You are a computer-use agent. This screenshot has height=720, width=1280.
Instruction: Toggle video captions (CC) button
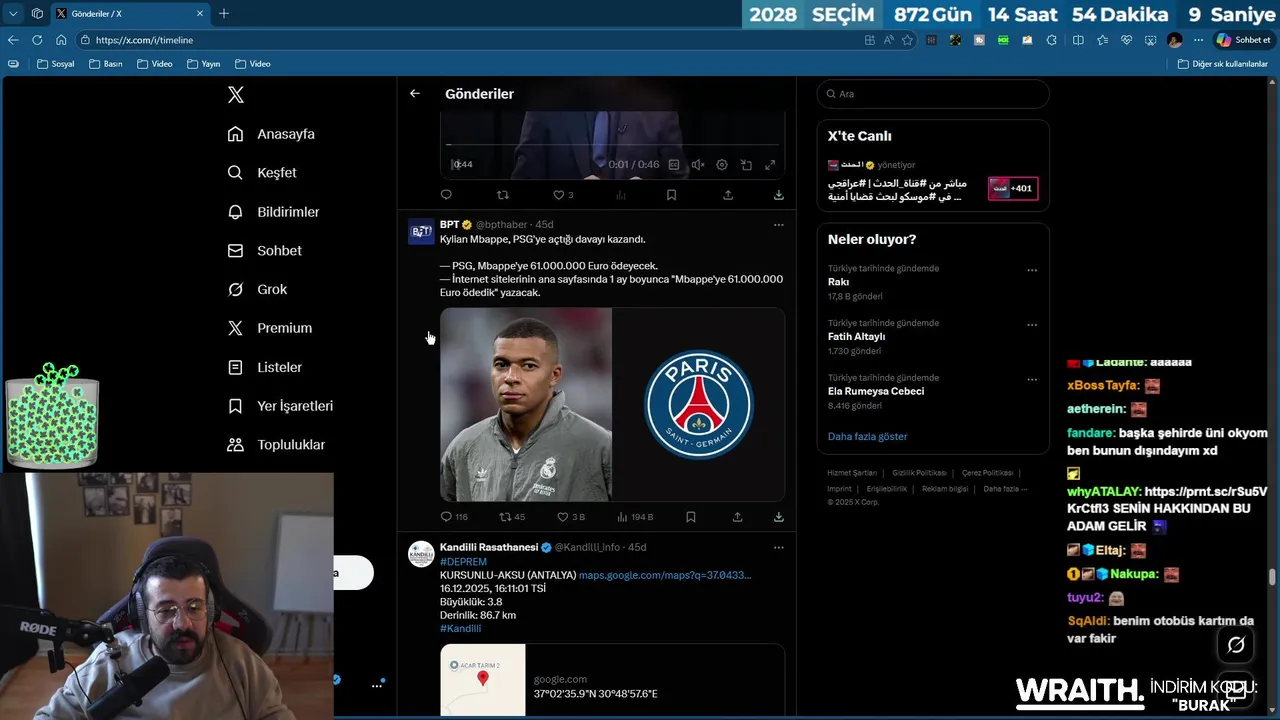(x=674, y=165)
